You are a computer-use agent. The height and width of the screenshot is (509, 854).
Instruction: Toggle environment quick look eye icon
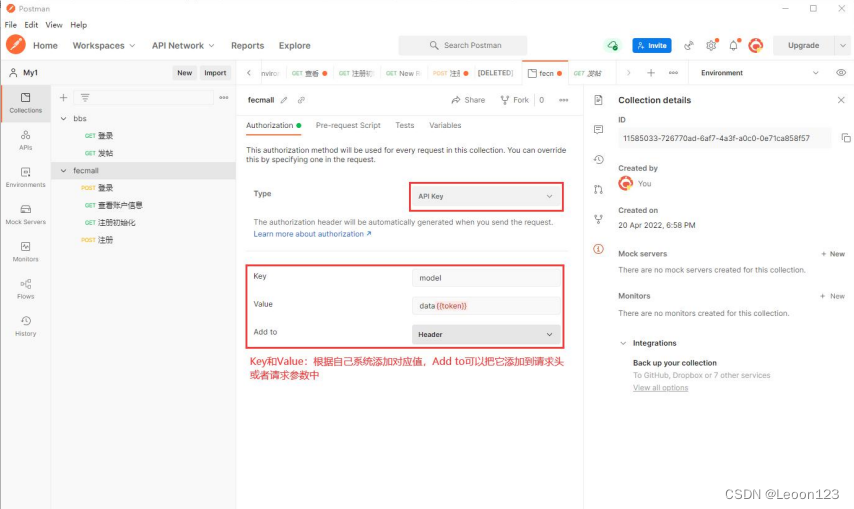point(841,72)
